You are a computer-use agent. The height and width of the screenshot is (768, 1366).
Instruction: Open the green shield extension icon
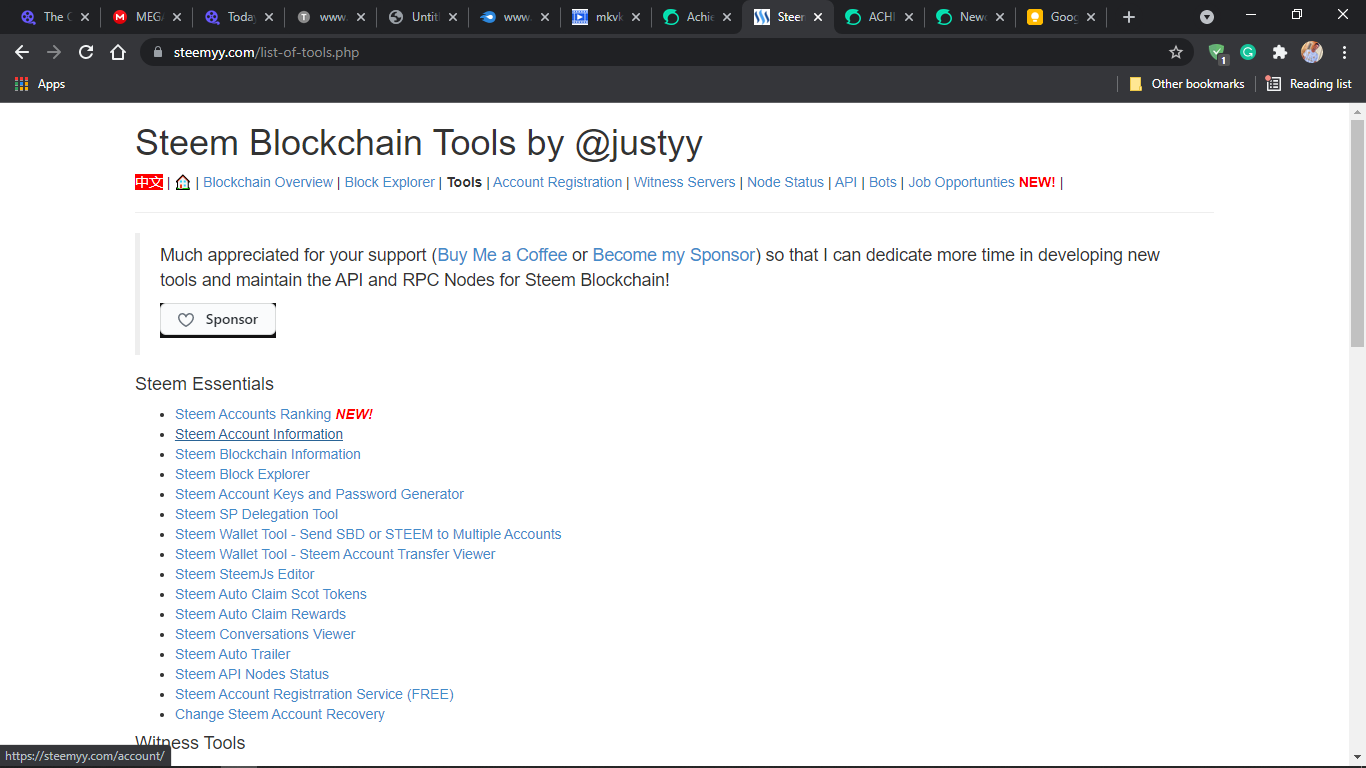(x=1217, y=53)
